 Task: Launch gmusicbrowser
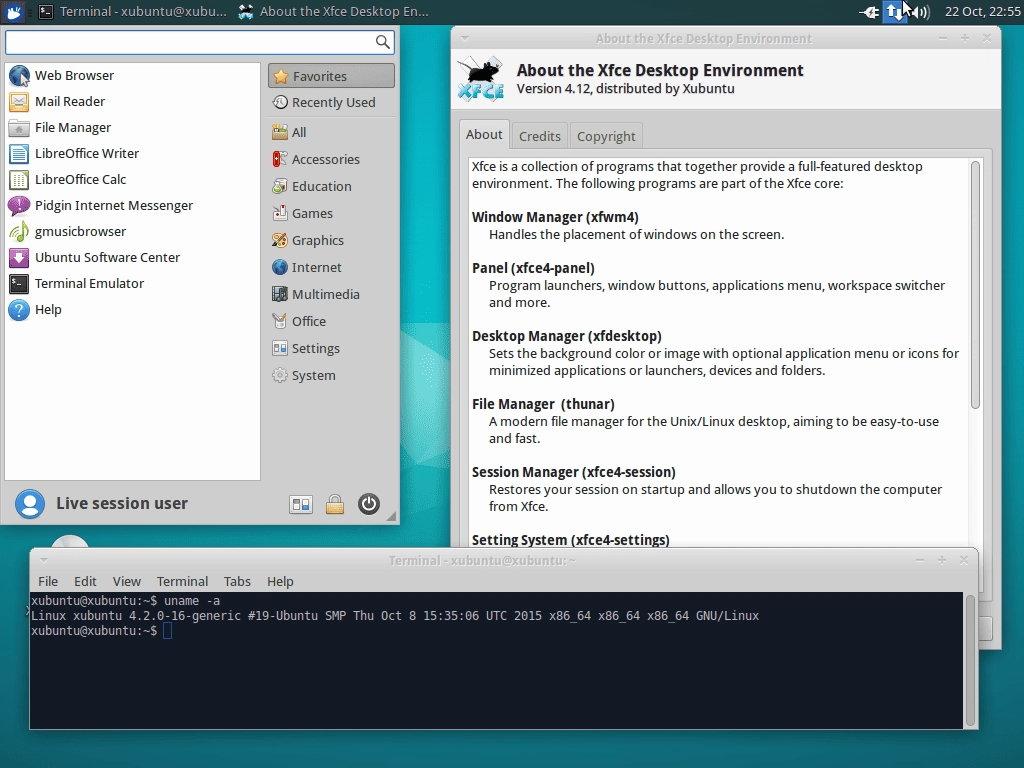tap(133, 232)
